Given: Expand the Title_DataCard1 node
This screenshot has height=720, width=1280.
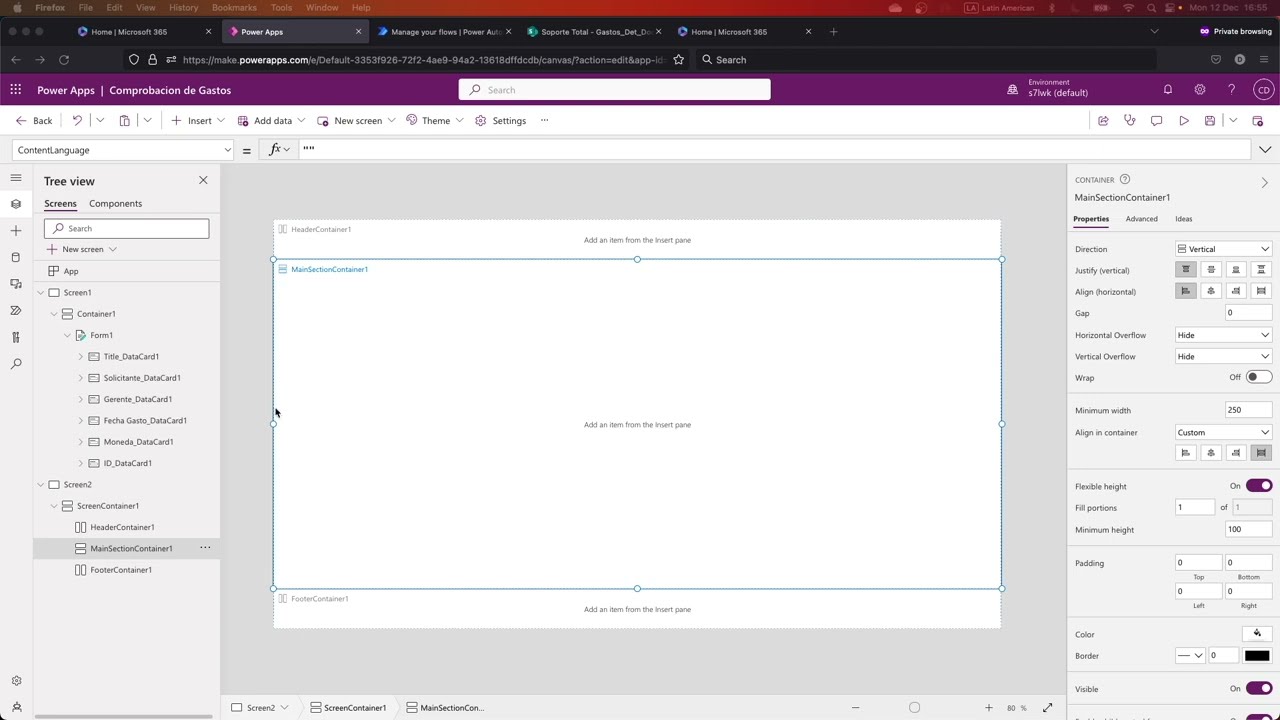Looking at the screenshot, I should pos(81,357).
